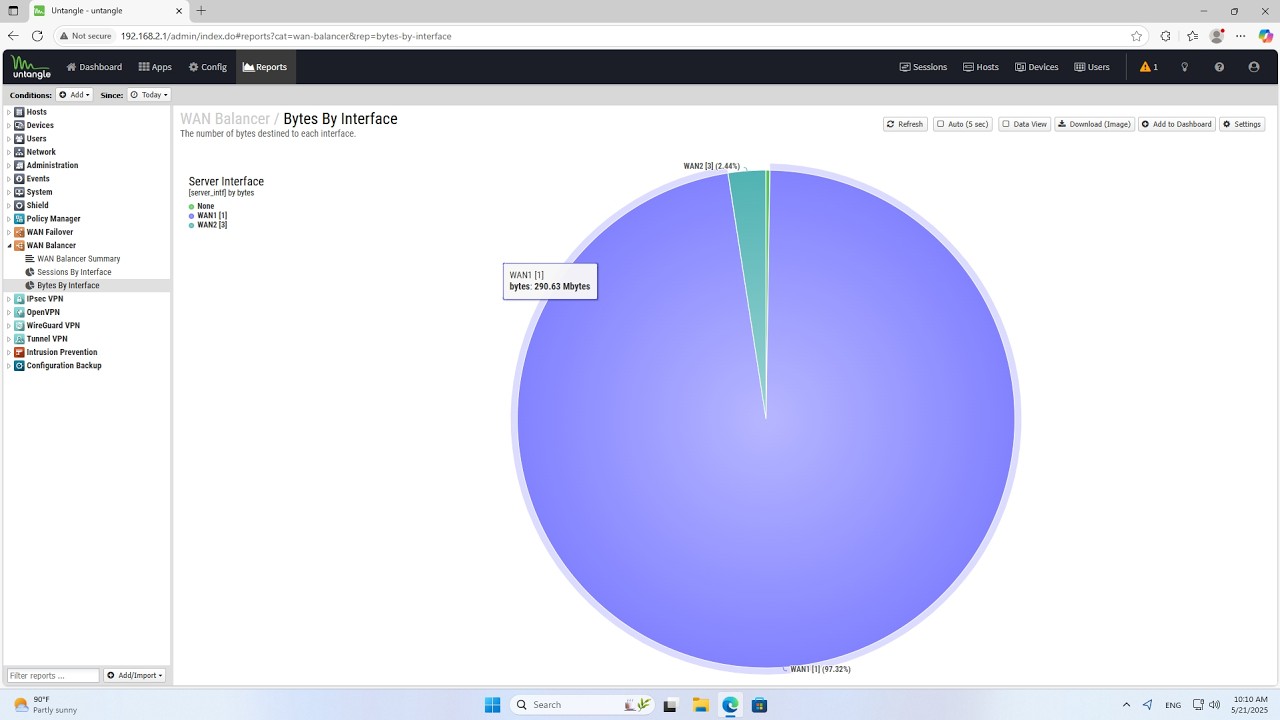Screen dimensions: 1280x720
Task: Click the Hosts report icon in tree
Action: click(19, 112)
